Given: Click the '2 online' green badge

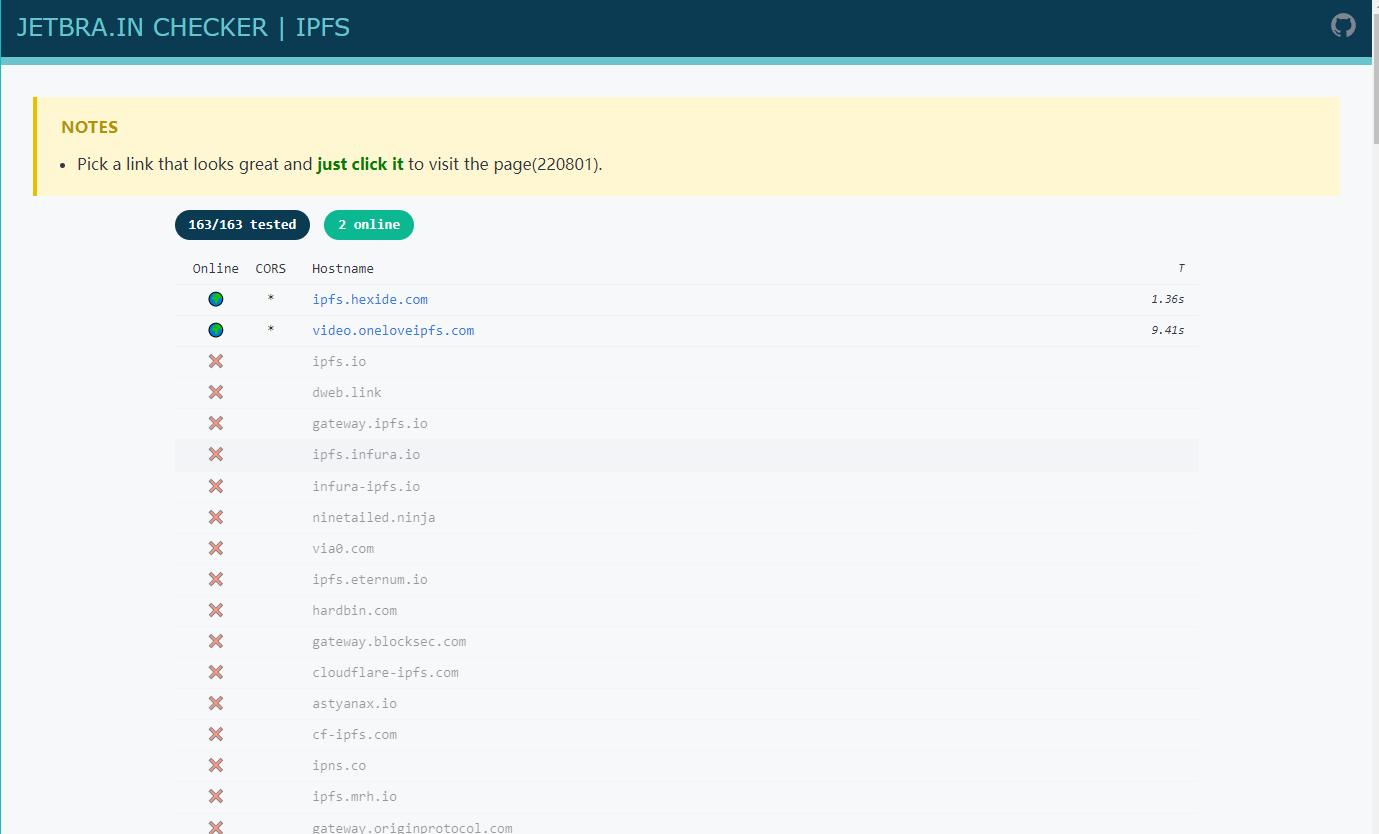Looking at the screenshot, I should tap(368, 225).
